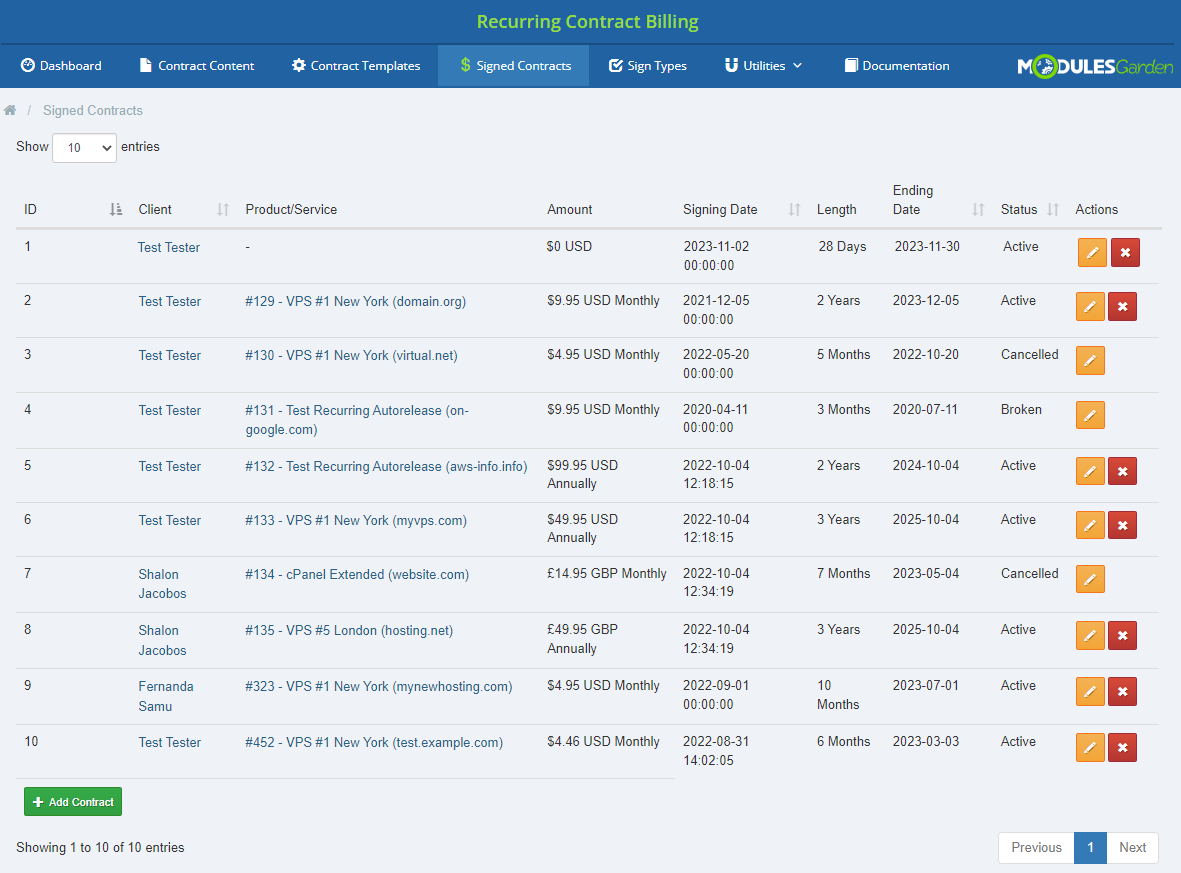This screenshot has height=873, width=1181.
Task: Click the Recurring Contract Billing title
Action: [587, 21]
